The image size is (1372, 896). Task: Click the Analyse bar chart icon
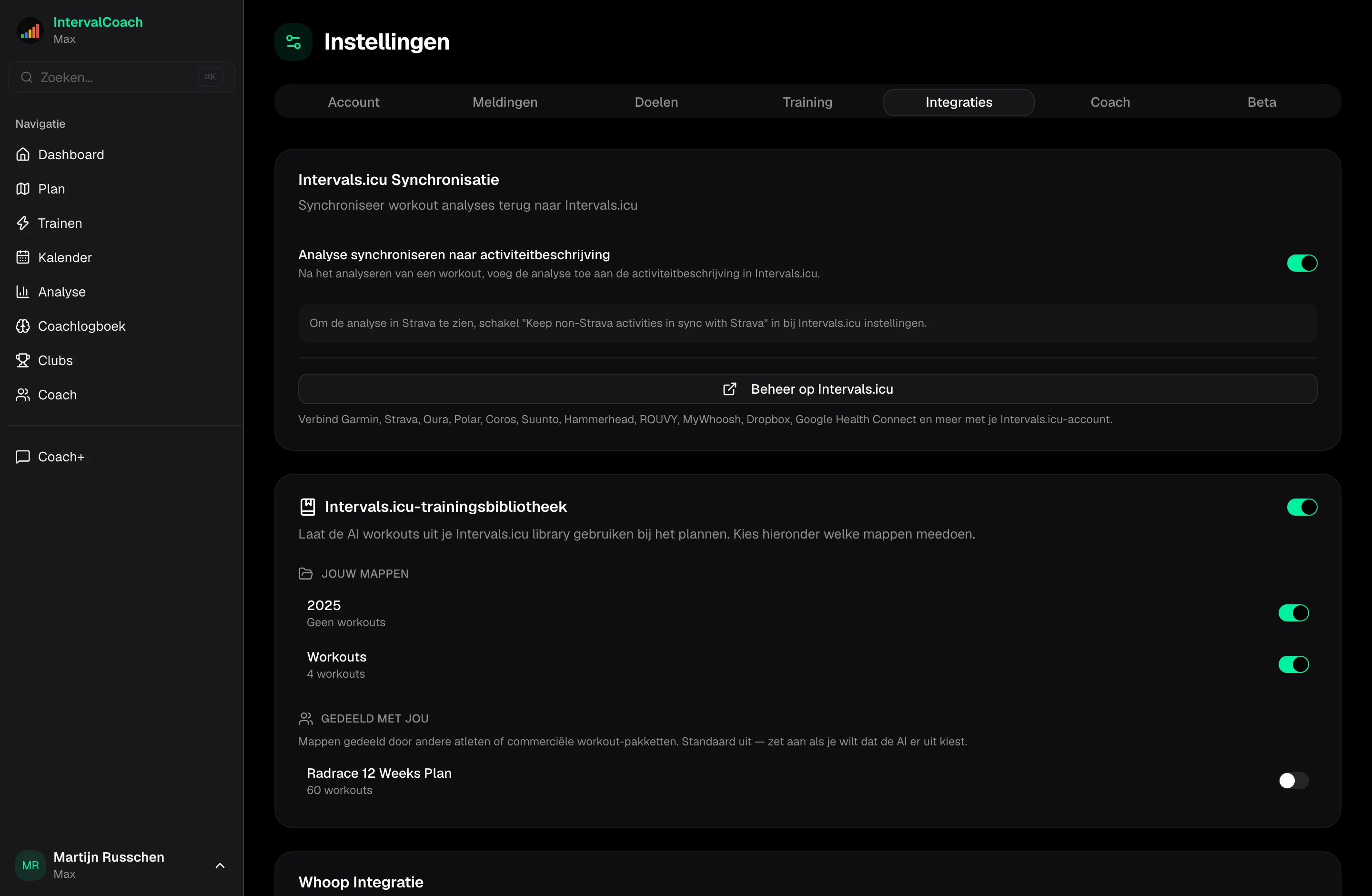(x=23, y=292)
